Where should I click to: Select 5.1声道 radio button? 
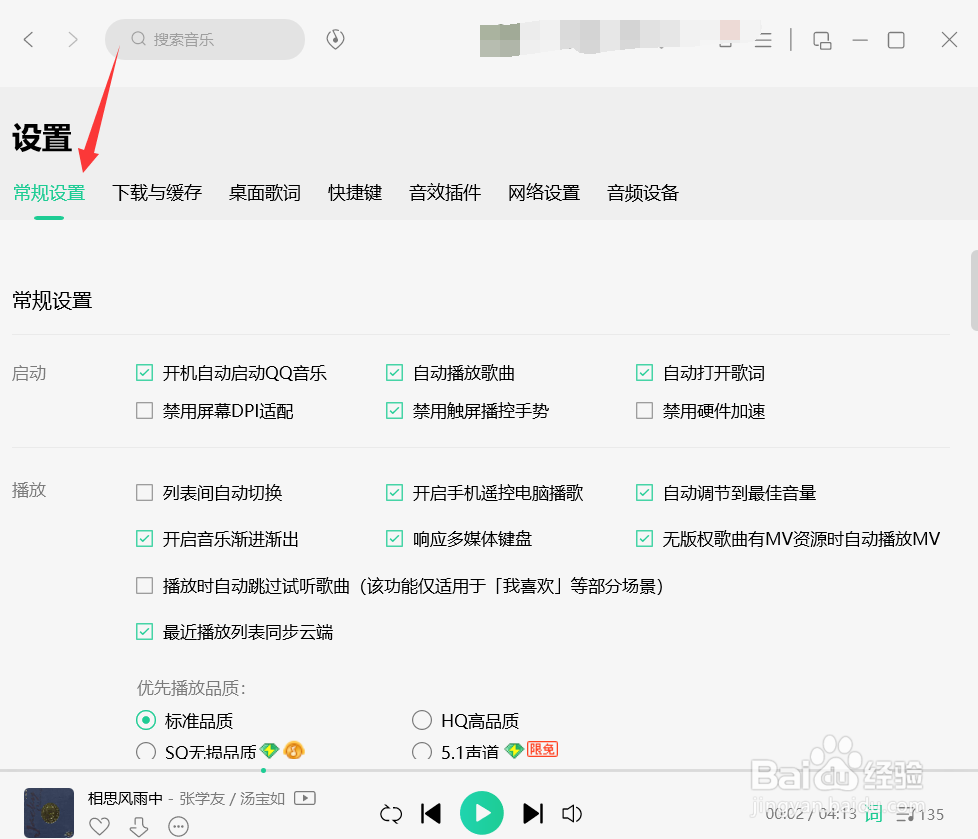422,751
